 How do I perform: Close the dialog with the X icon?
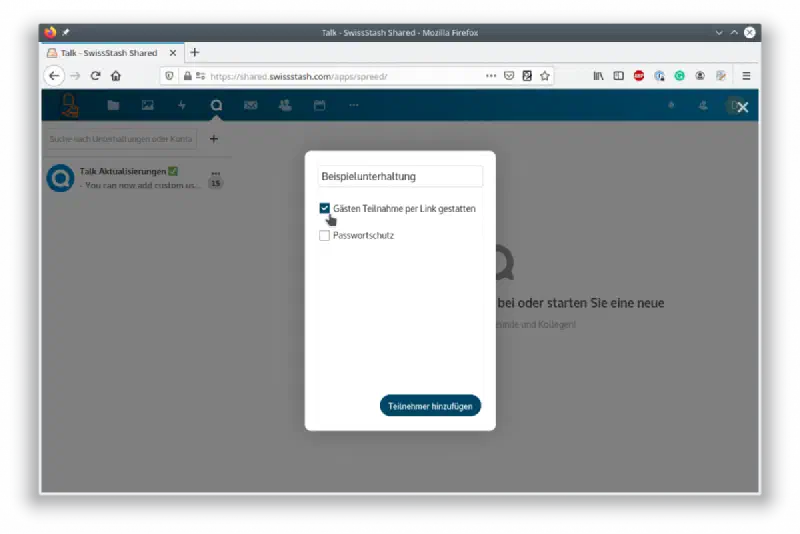point(743,107)
